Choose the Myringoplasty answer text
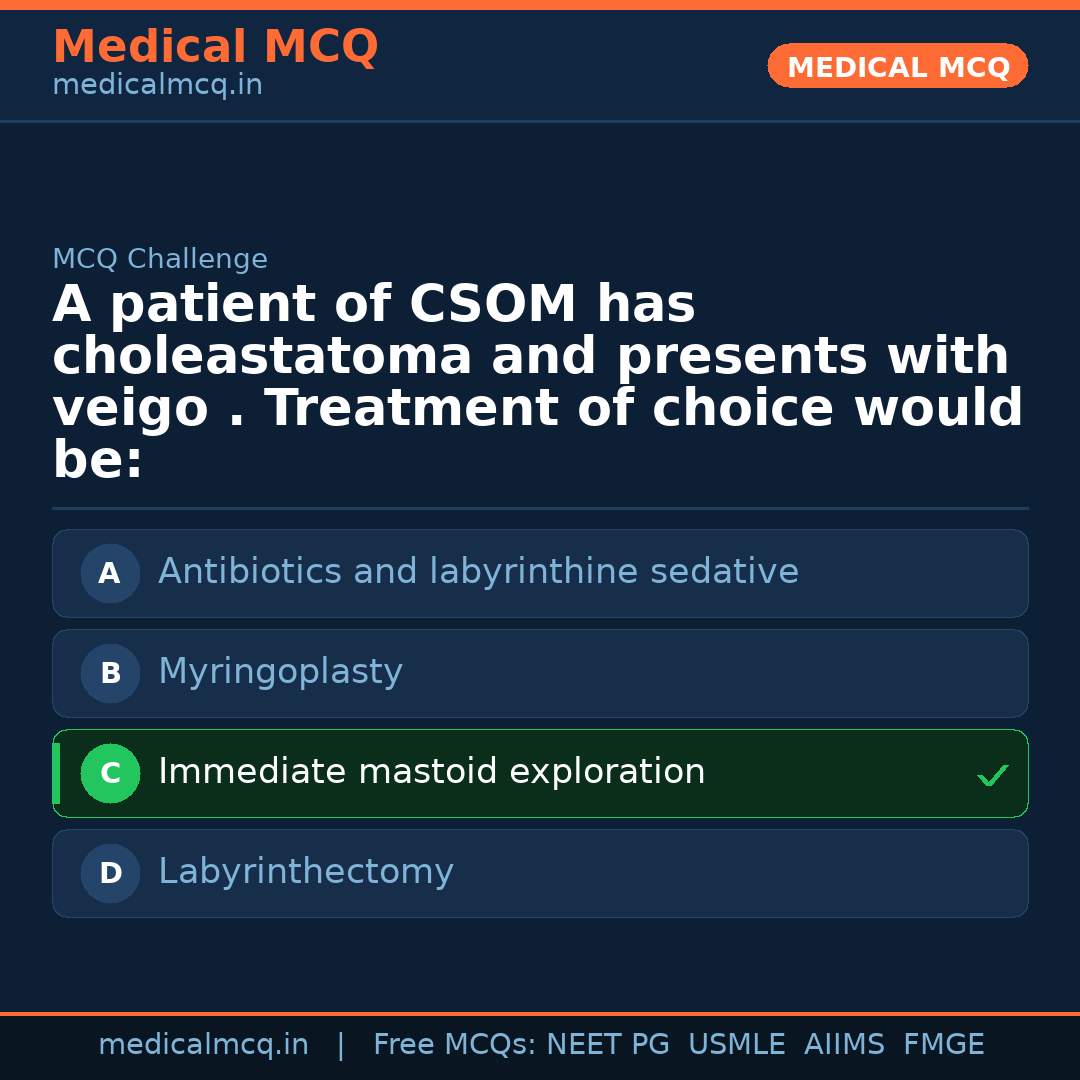Screen dimensions: 1080x1080 coord(280,672)
